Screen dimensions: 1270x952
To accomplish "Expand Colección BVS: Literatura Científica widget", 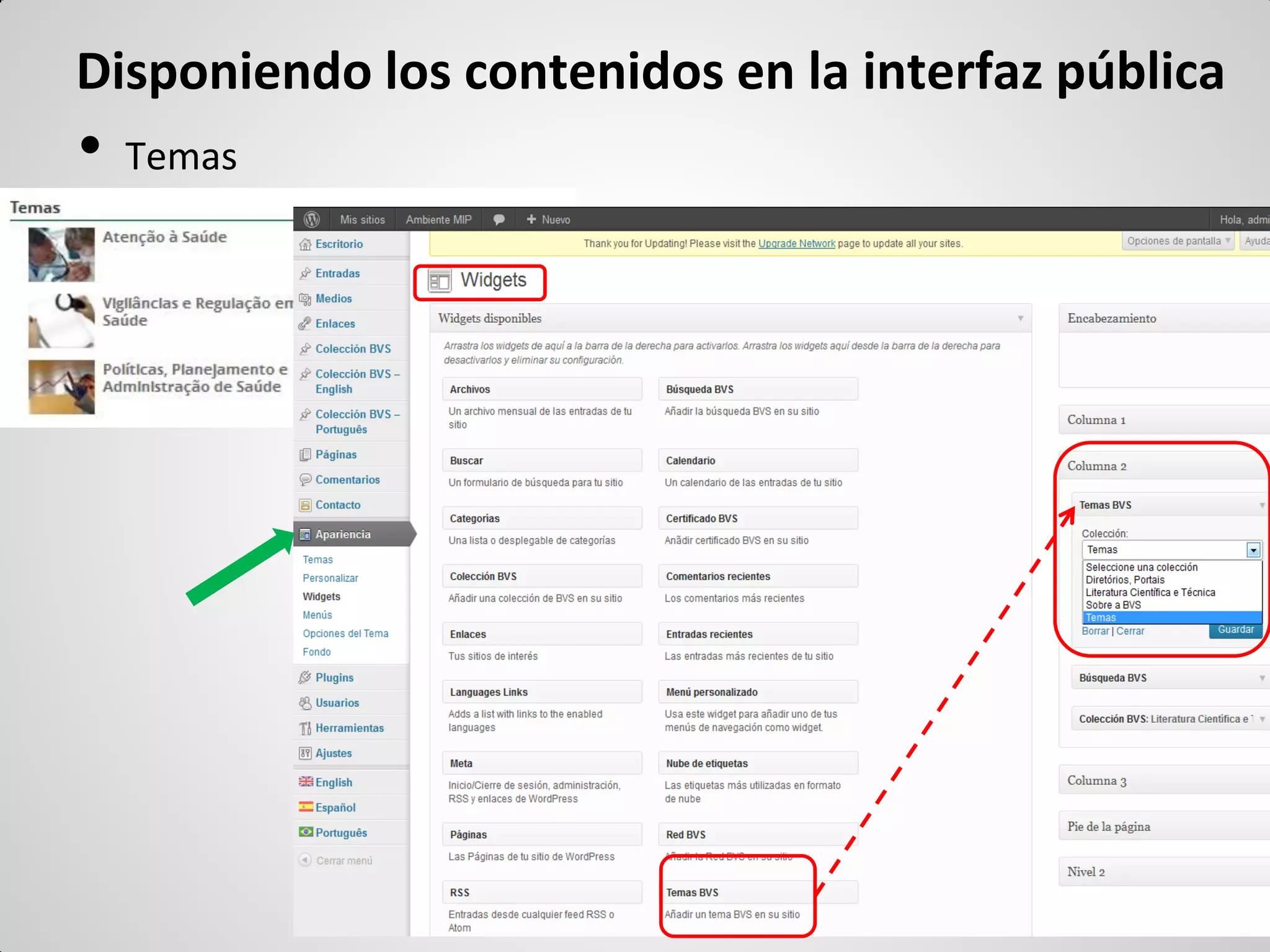I will click(x=1170, y=719).
